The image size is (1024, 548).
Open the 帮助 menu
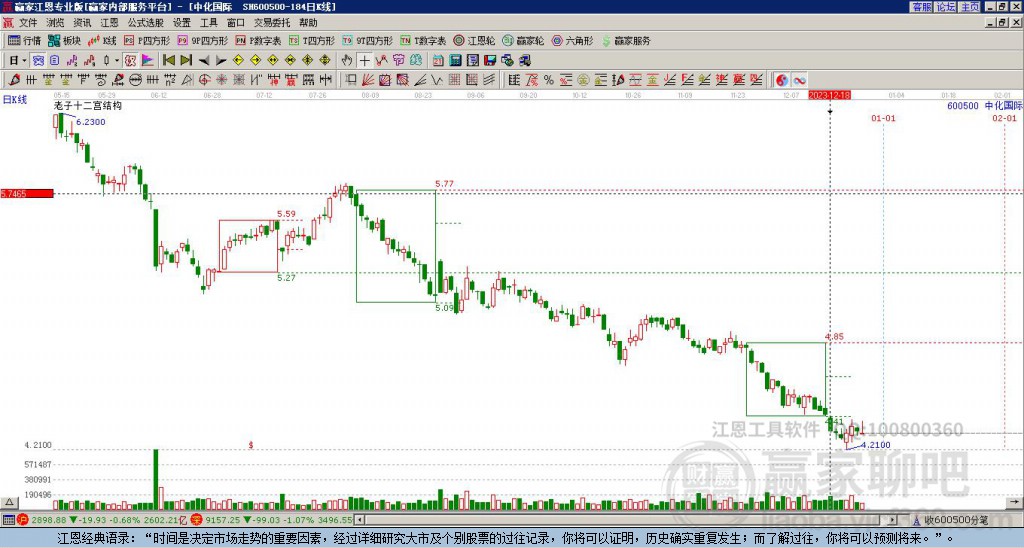point(308,23)
